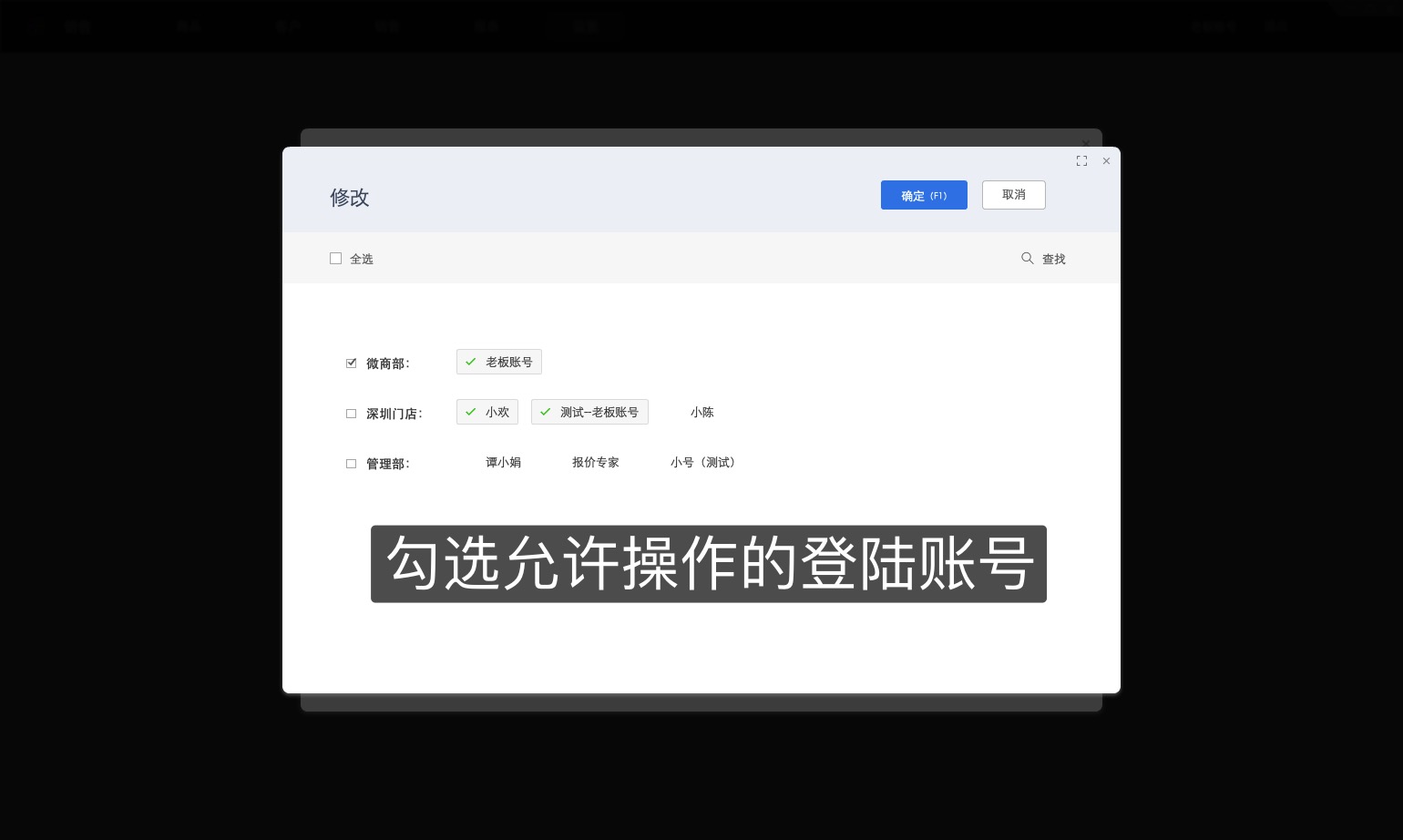
Task: Click the 取消 cancel button
Action: [1013, 195]
